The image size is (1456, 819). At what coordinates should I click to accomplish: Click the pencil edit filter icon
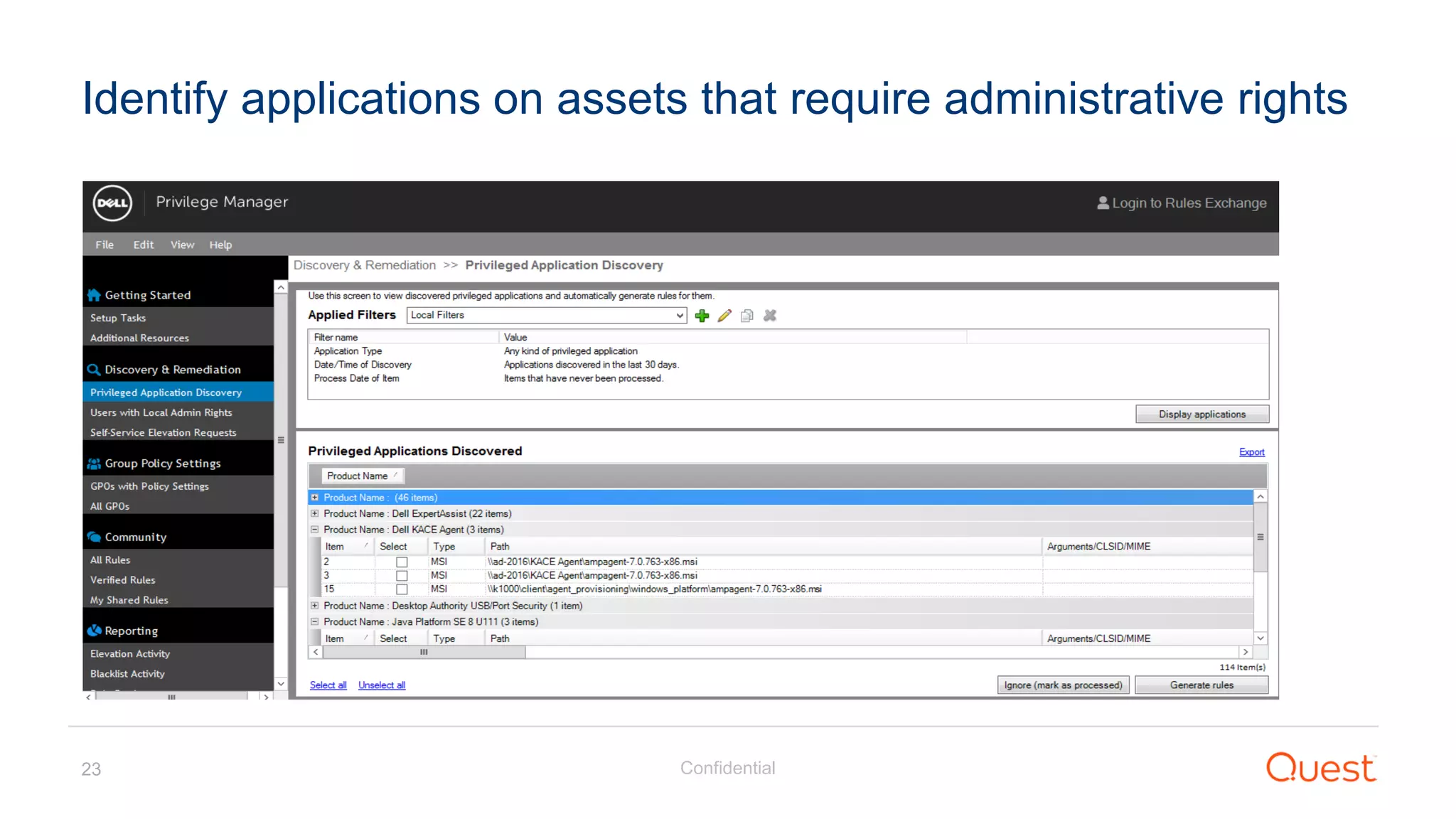(x=724, y=316)
